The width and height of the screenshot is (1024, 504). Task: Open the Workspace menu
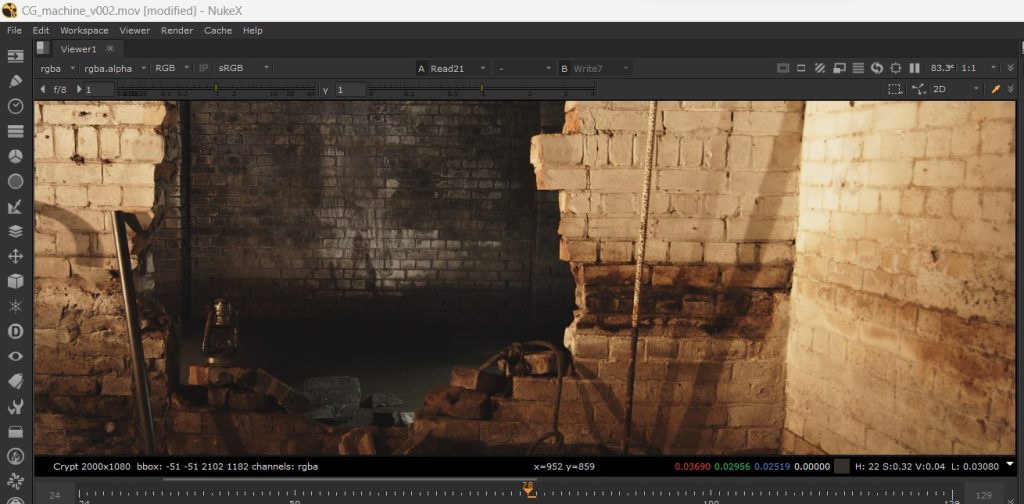click(84, 31)
